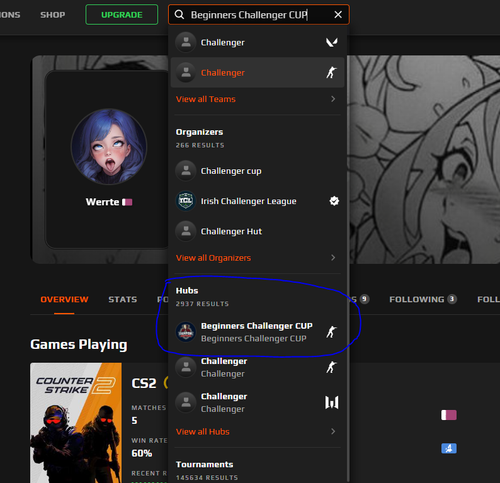Click the chevron next to View all Teams
500x483 pixels.
pyautogui.click(x=333, y=99)
